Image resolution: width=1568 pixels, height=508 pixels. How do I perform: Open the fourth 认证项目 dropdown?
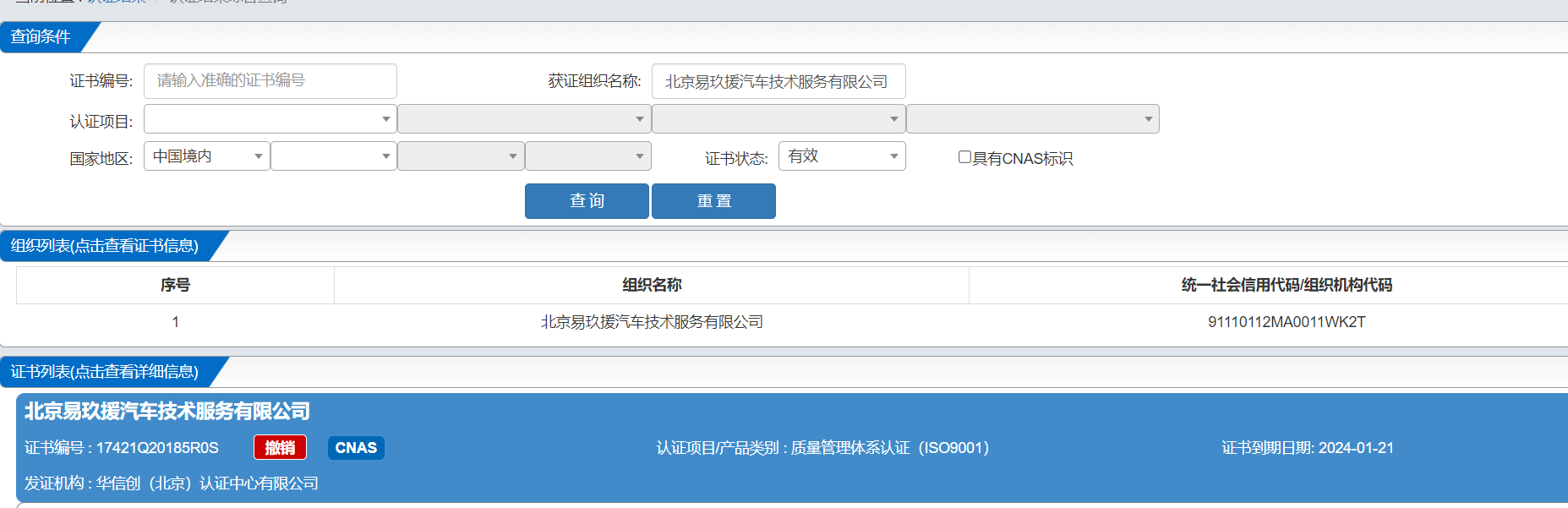[1033, 119]
